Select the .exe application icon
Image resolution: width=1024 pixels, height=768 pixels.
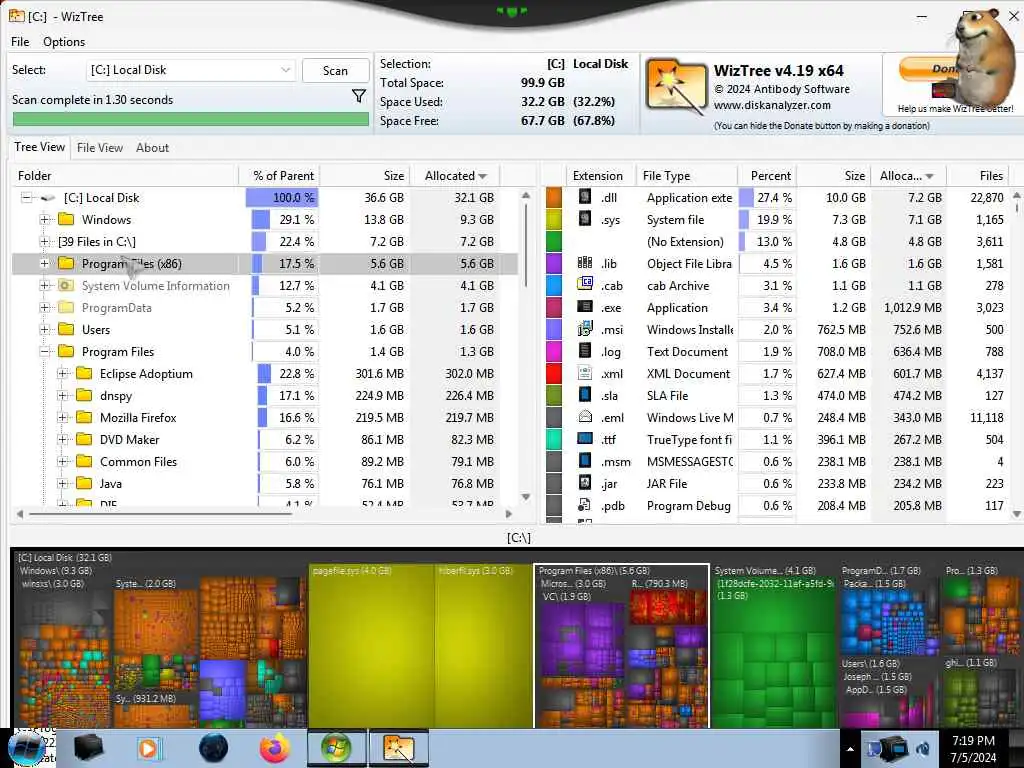tap(585, 307)
